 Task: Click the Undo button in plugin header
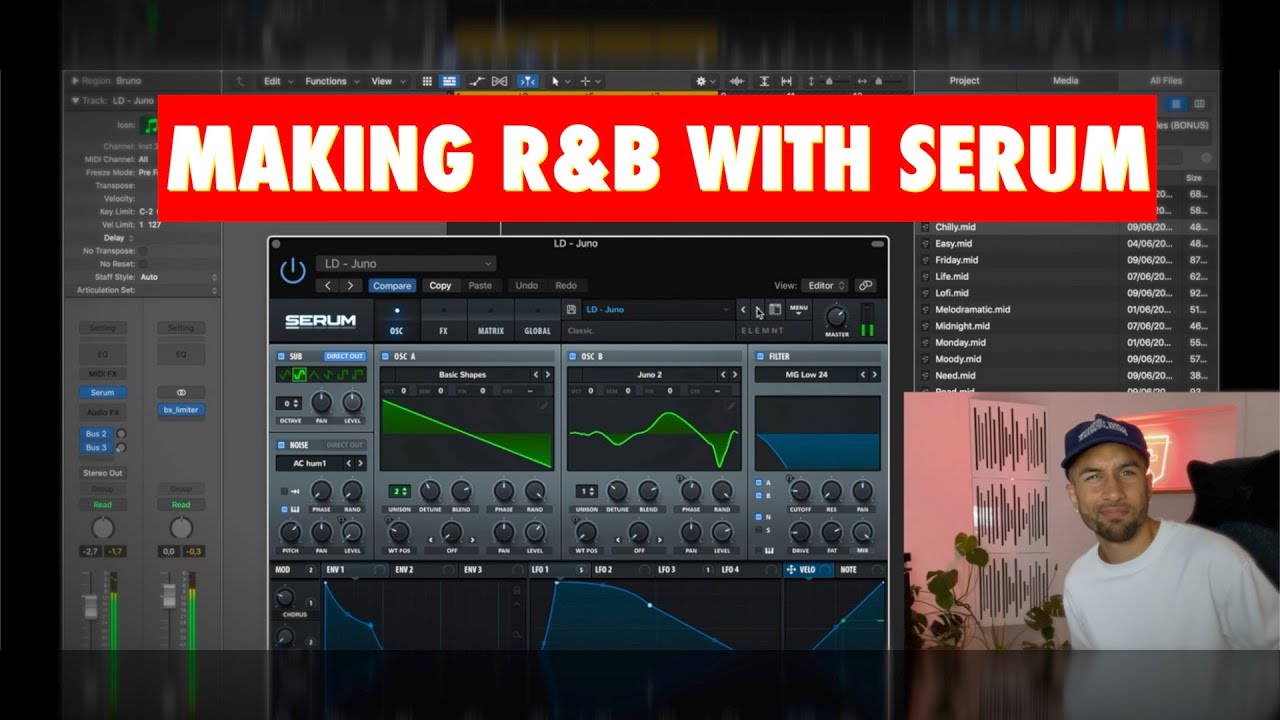coord(526,286)
